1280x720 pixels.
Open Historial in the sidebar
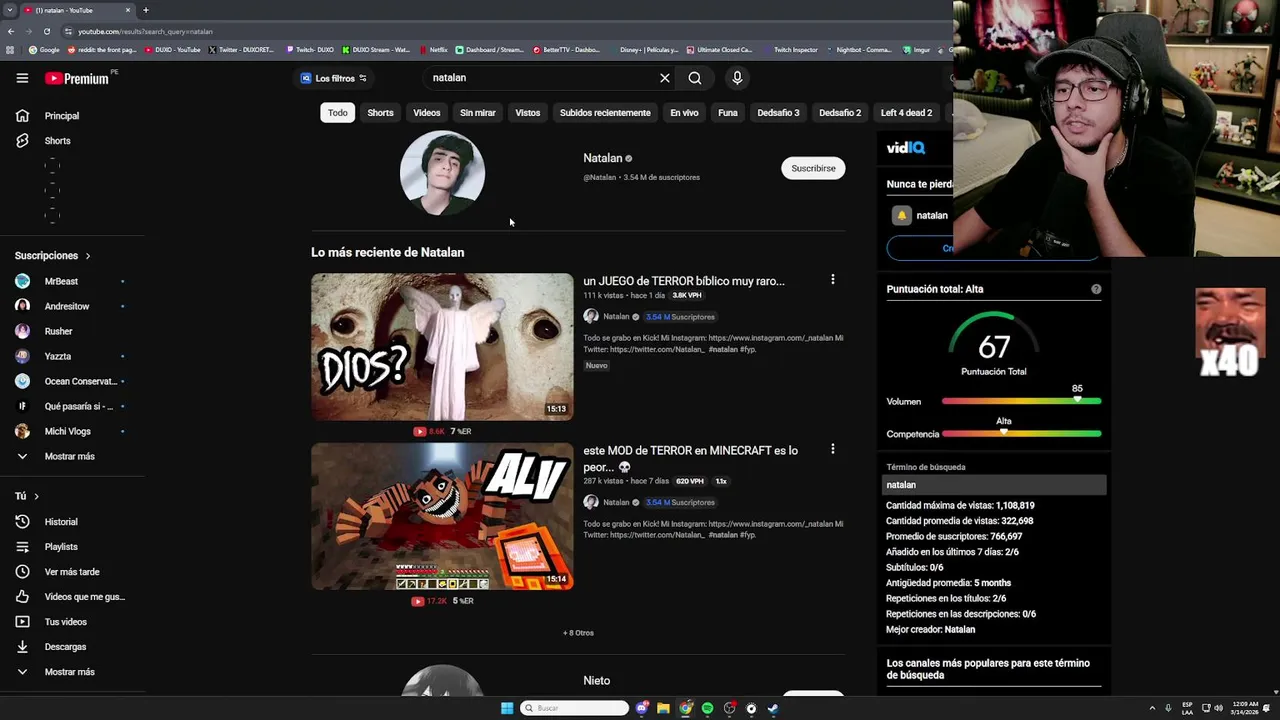(60, 522)
